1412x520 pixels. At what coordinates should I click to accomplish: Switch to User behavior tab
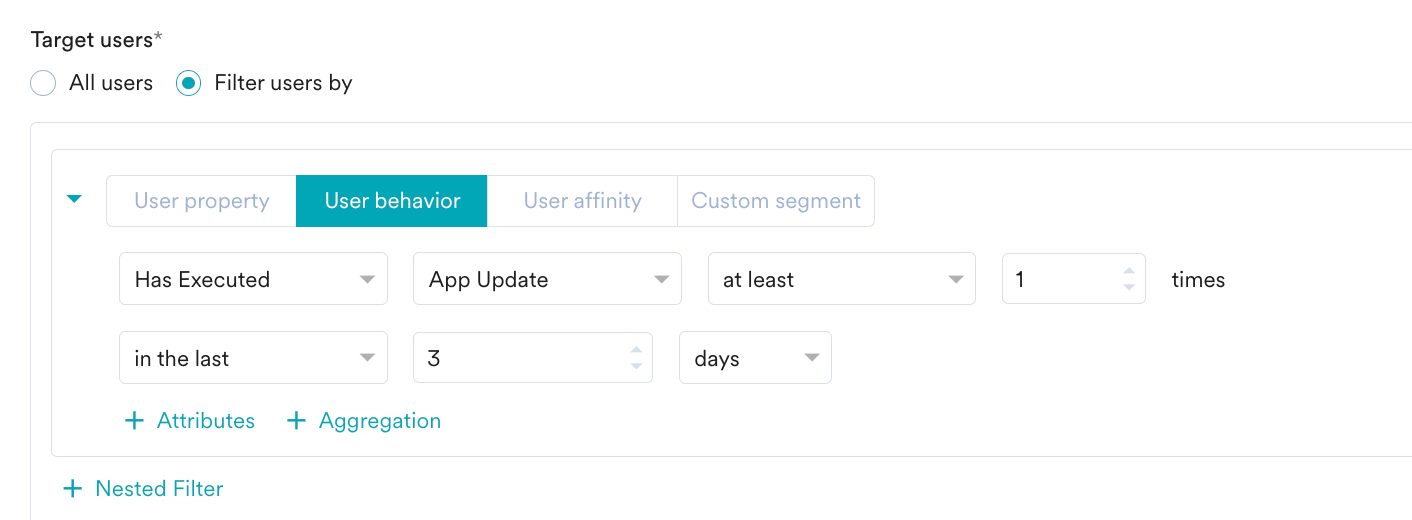point(392,201)
